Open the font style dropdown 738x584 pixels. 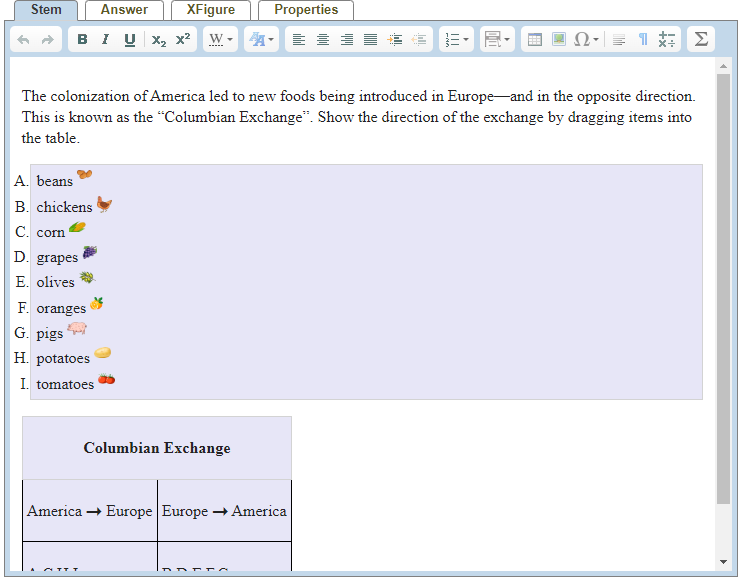261,40
